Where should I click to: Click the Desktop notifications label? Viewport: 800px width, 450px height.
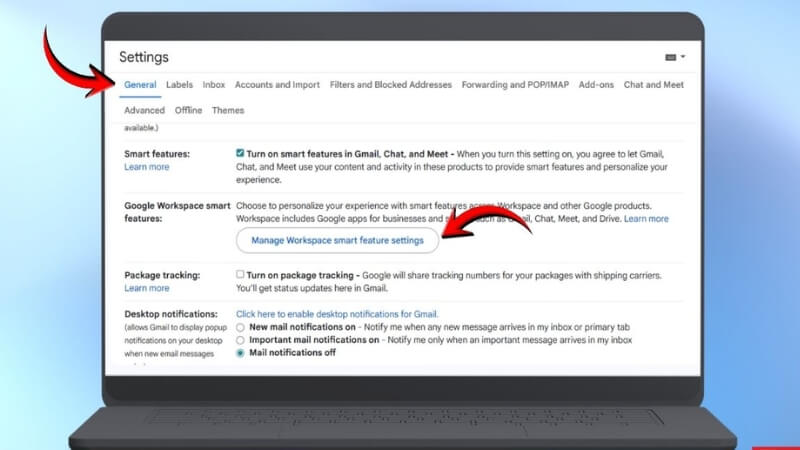pyautogui.click(x=171, y=314)
